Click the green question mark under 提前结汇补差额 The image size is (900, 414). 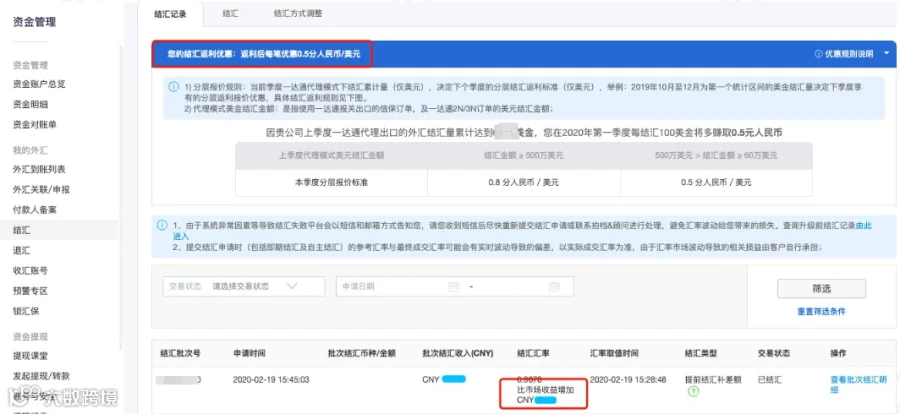[693, 392]
